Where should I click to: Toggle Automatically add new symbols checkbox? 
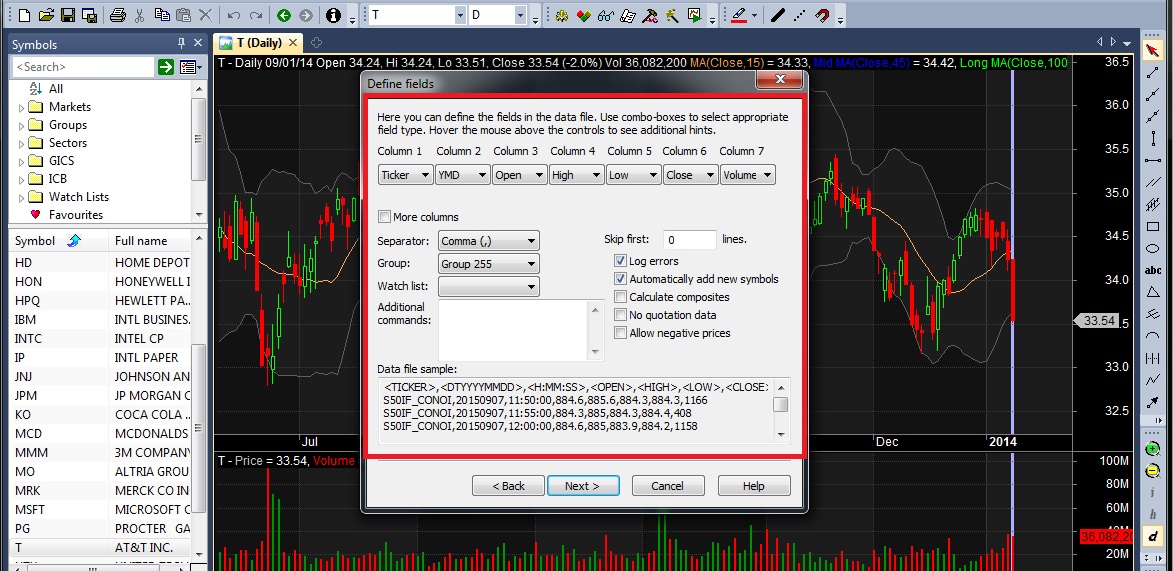(x=620, y=279)
